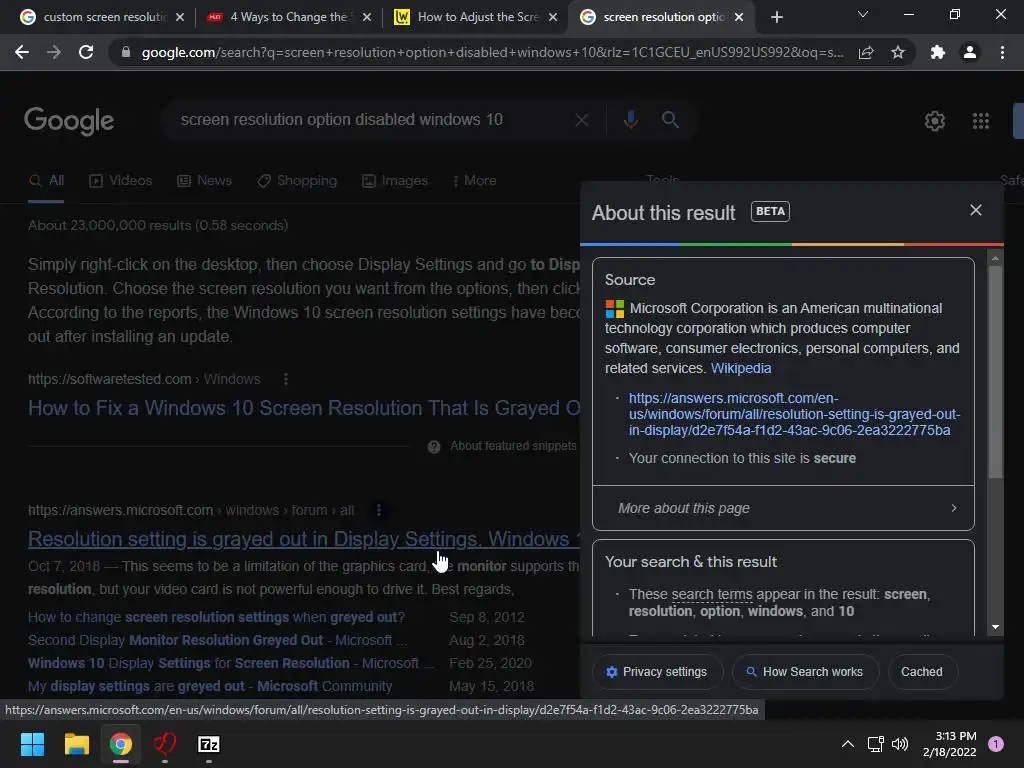Screen dimensions: 1024x768
Task: Open three-dot menu next to softwaretested.com result
Action: pyautogui.click(x=285, y=379)
